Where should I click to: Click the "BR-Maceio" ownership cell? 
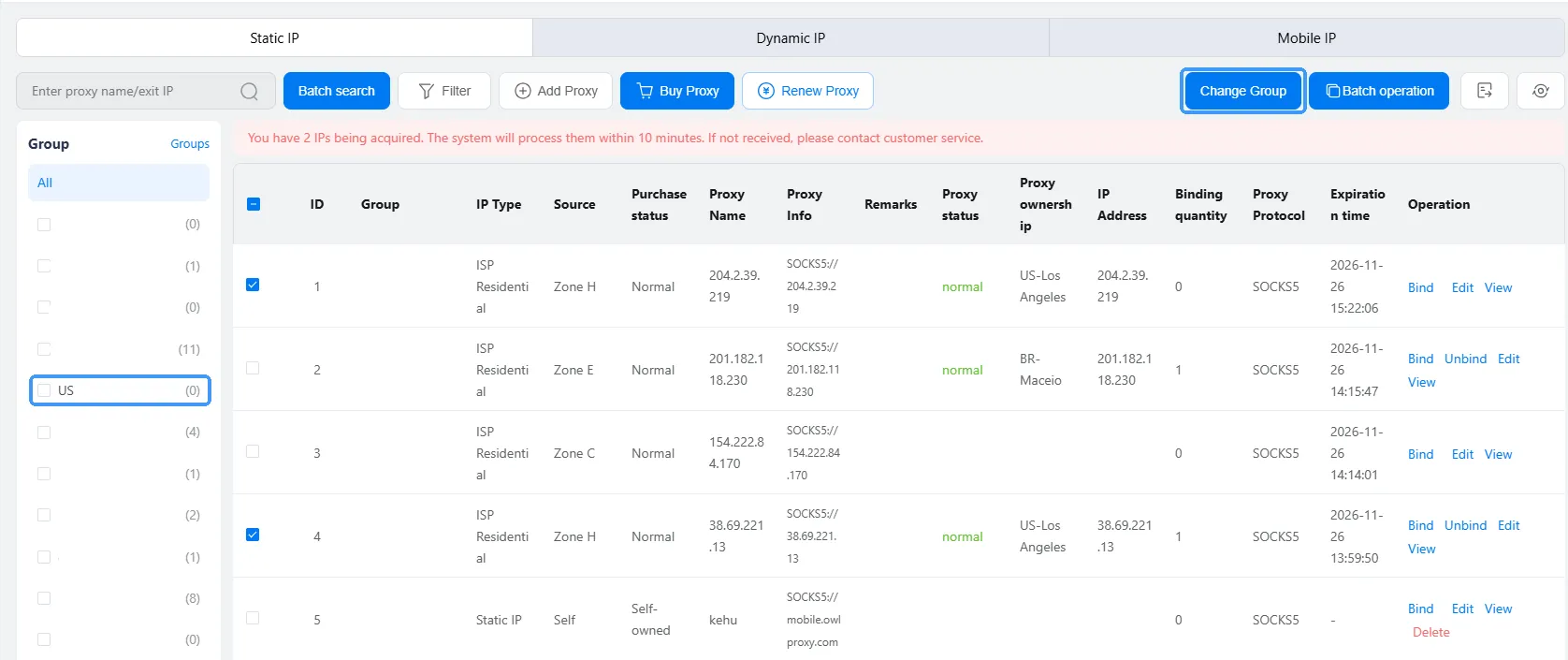(1040, 370)
